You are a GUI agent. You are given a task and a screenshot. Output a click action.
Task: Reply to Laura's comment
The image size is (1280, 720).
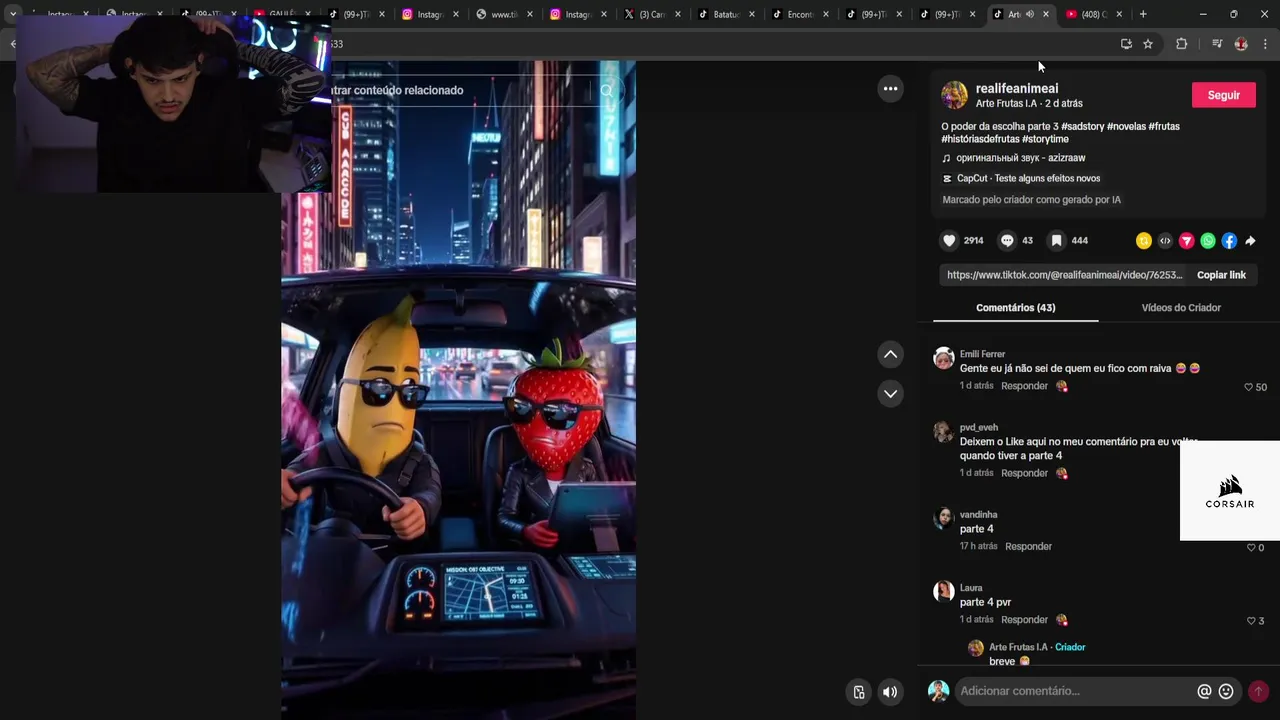(1024, 620)
